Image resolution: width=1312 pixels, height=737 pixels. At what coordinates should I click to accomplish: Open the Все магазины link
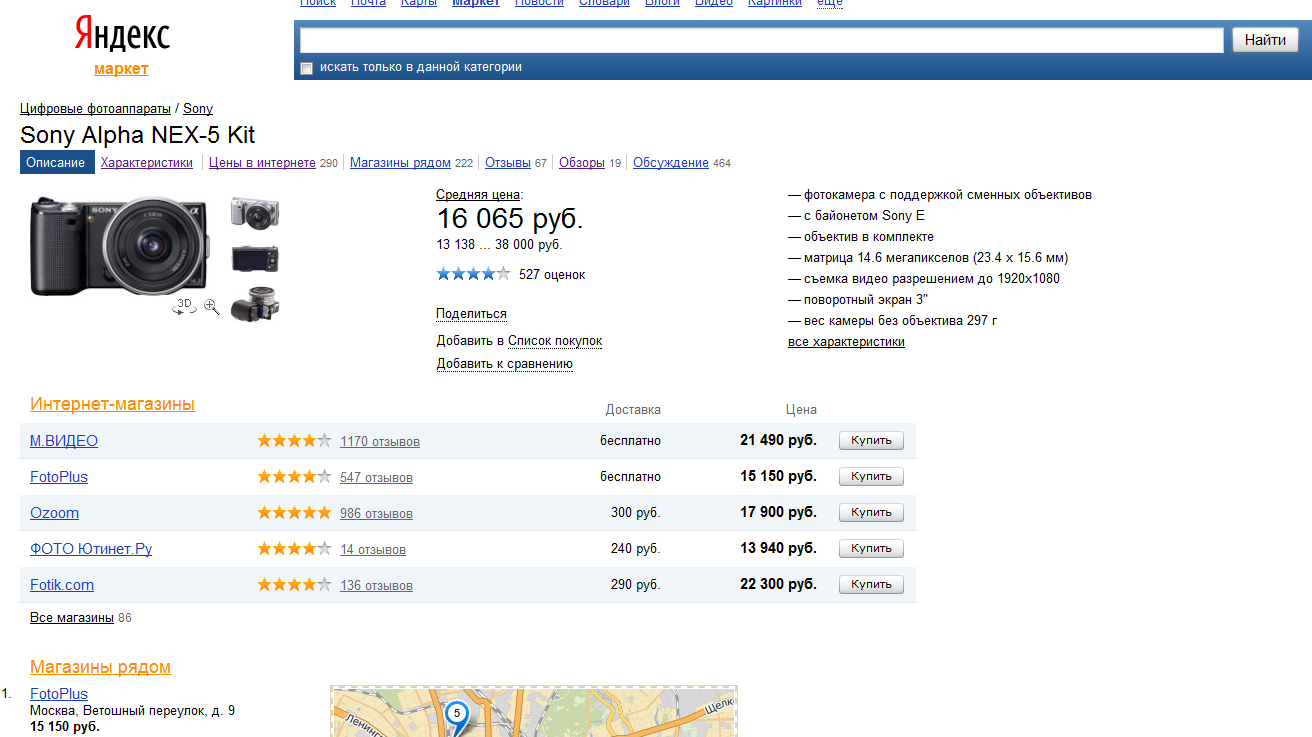point(72,618)
